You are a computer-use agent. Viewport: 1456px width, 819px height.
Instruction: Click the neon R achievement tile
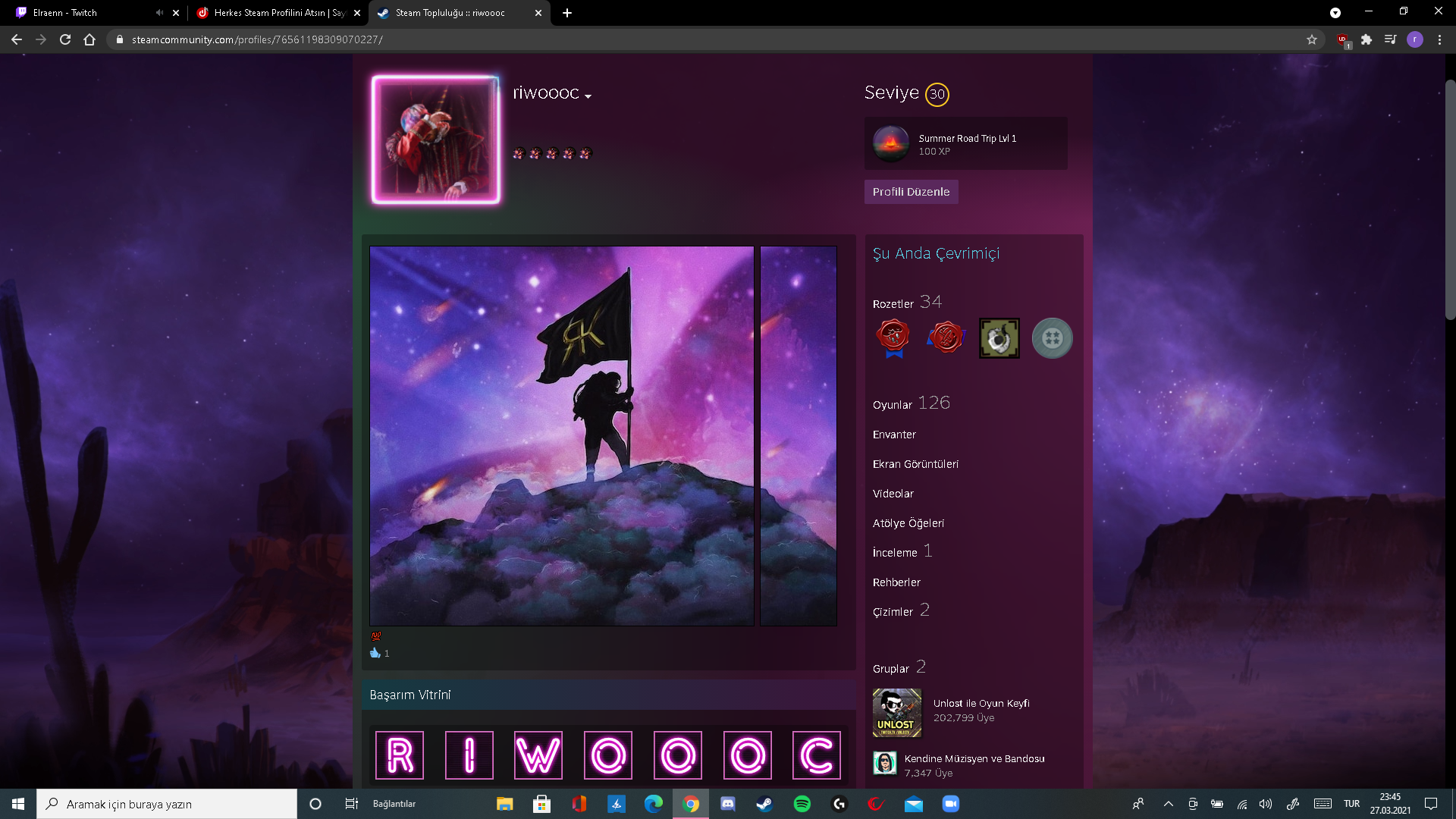[x=400, y=755]
